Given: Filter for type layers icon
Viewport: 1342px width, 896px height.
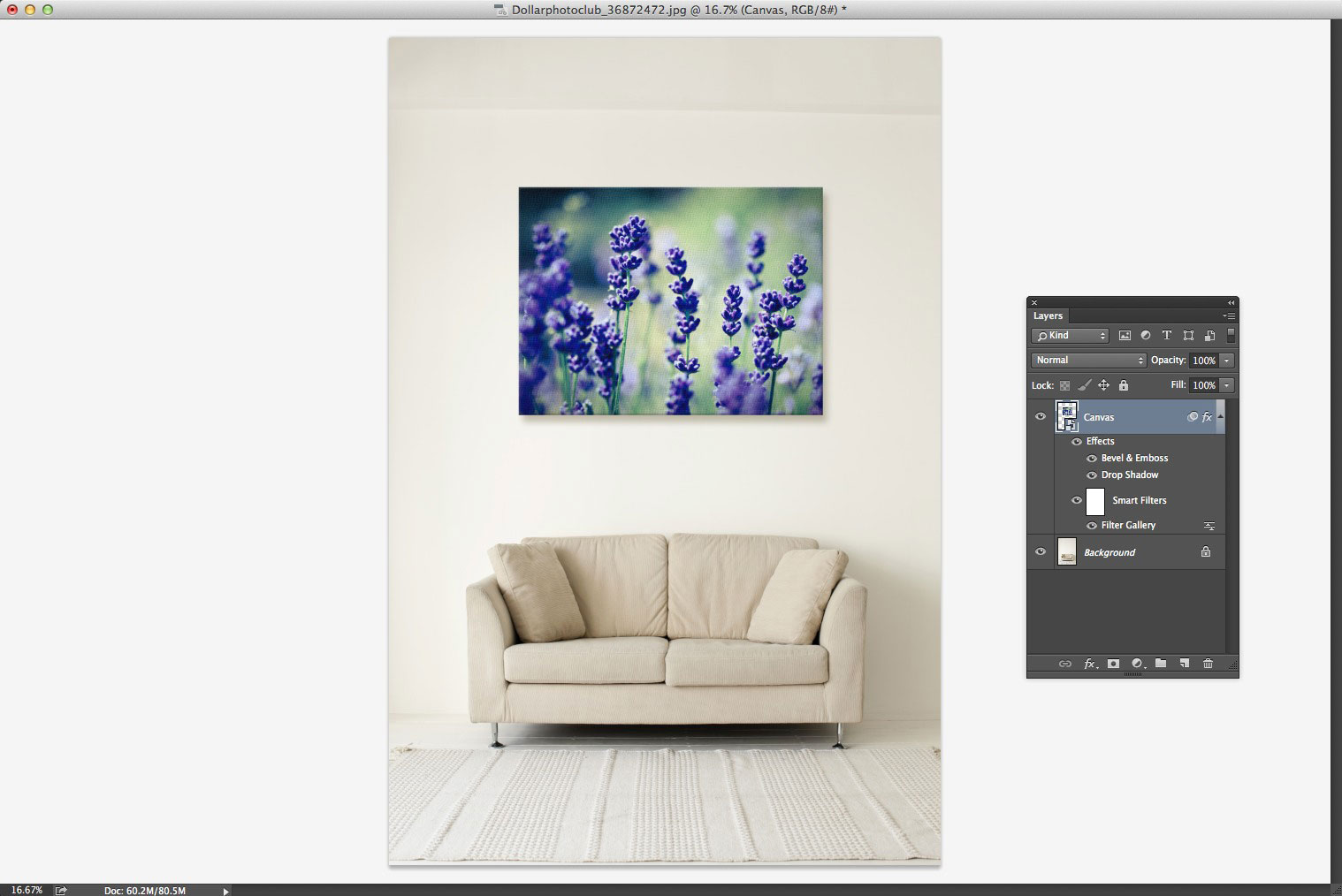Looking at the screenshot, I should pyautogui.click(x=1167, y=336).
